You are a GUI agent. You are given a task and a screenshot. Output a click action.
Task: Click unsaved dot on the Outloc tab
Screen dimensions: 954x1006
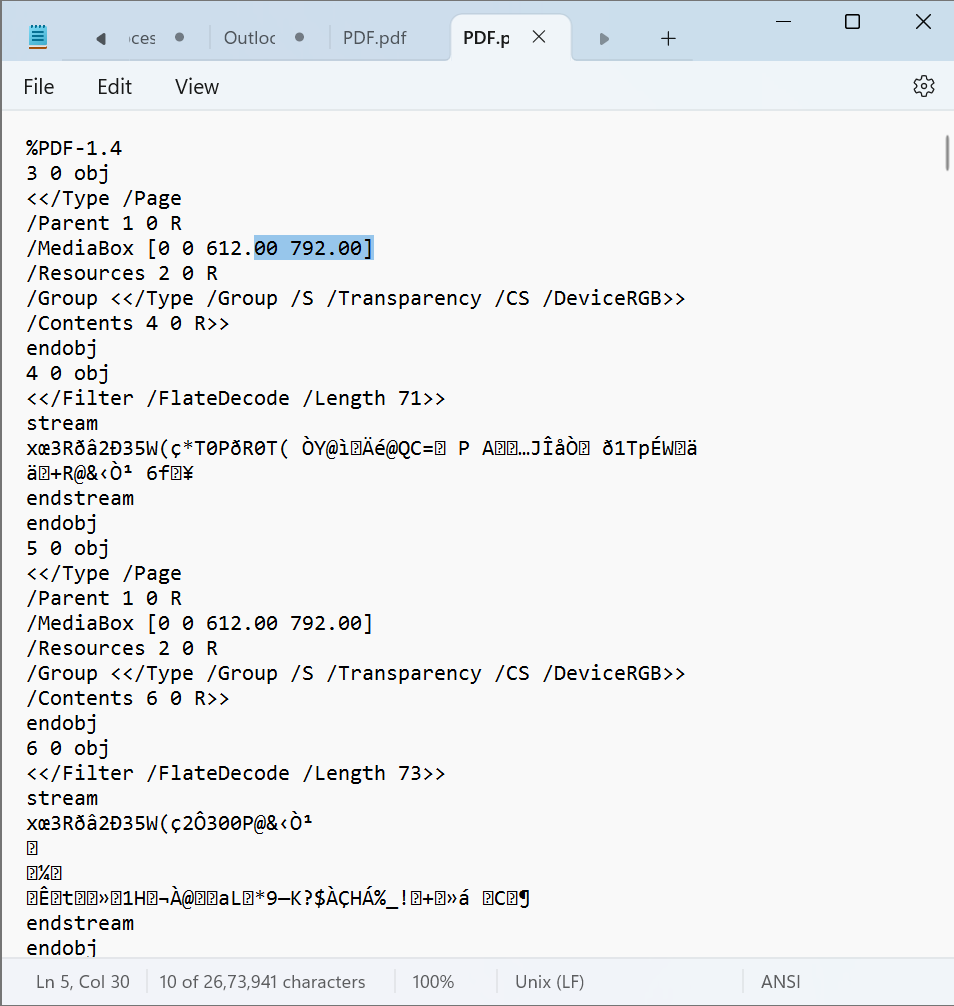pyautogui.click(x=299, y=37)
